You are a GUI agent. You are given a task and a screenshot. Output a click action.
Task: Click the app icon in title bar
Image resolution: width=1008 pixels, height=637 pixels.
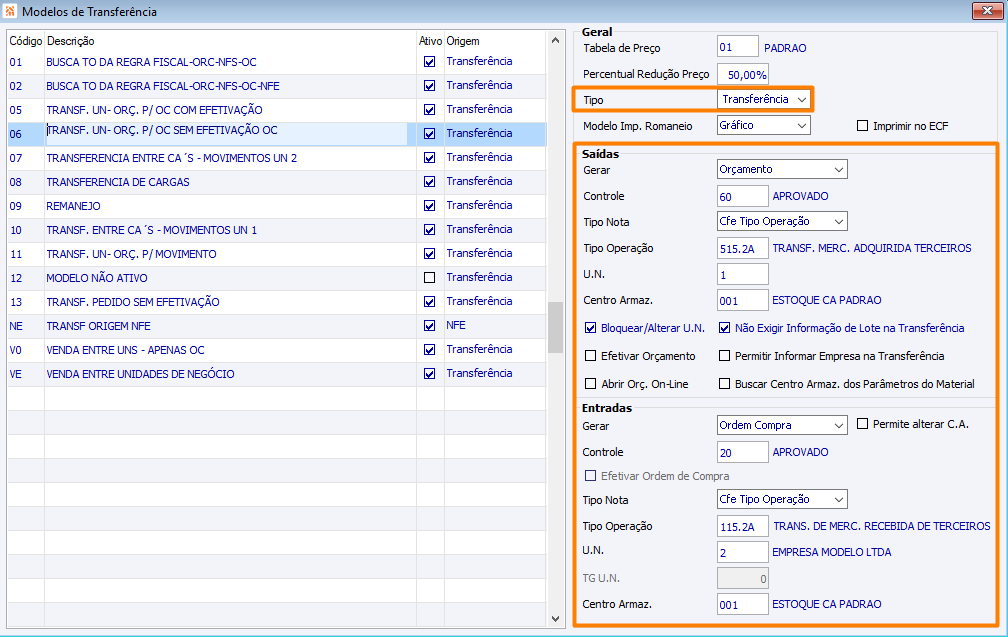point(10,11)
